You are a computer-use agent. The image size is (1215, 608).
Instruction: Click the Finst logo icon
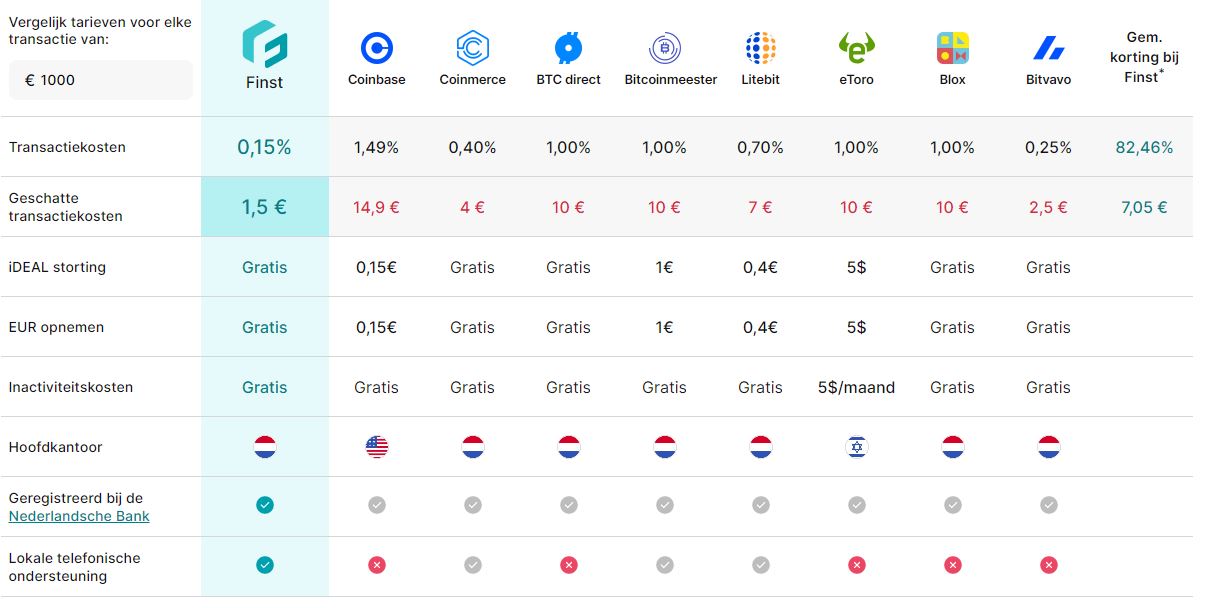tap(264, 44)
